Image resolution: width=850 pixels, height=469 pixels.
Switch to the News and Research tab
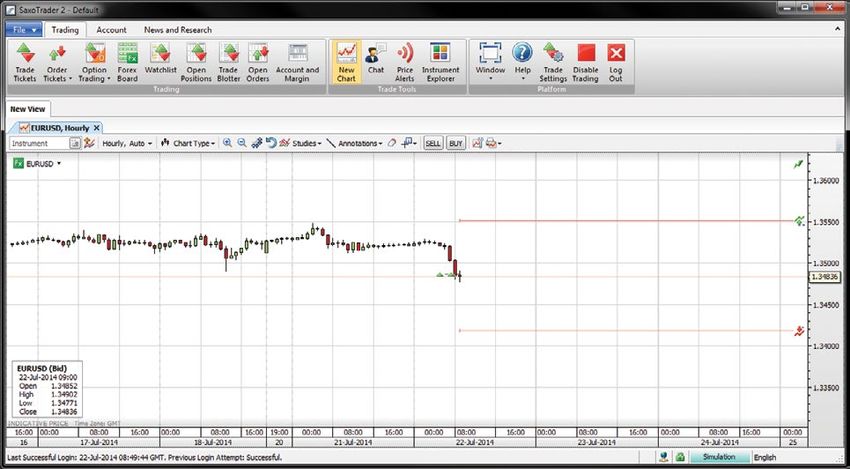coord(178,30)
